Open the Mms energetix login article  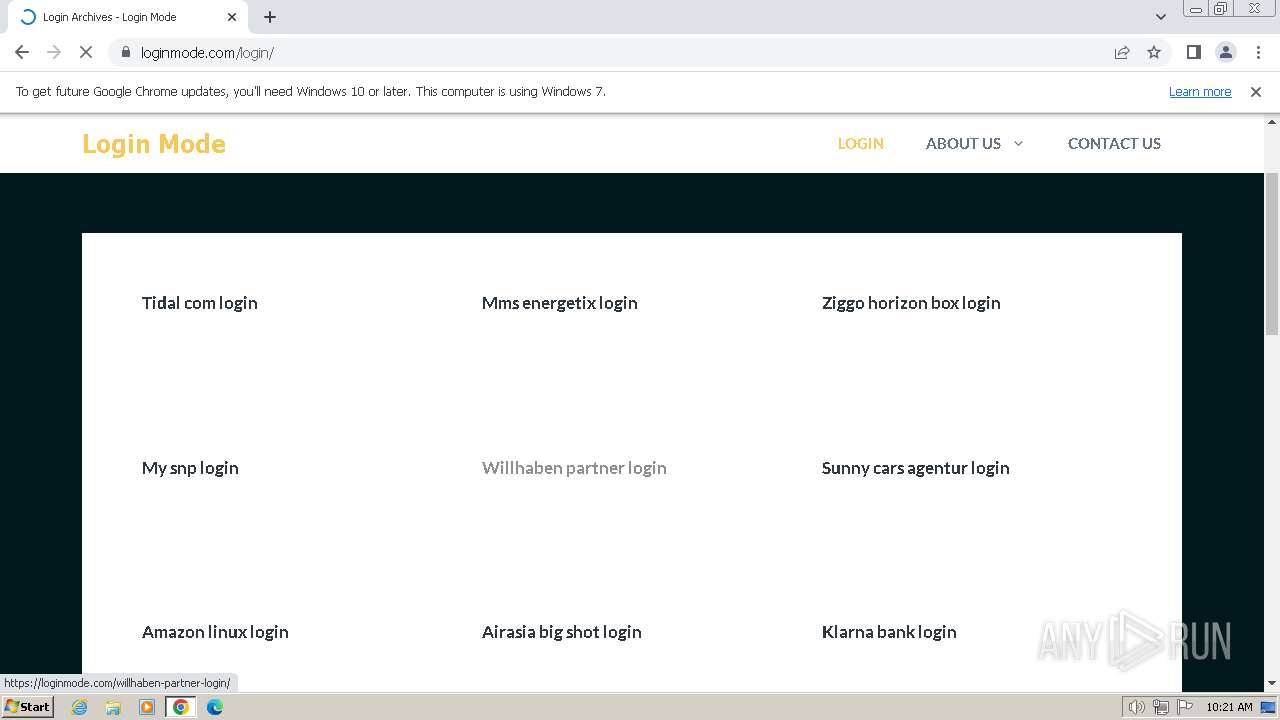[560, 303]
